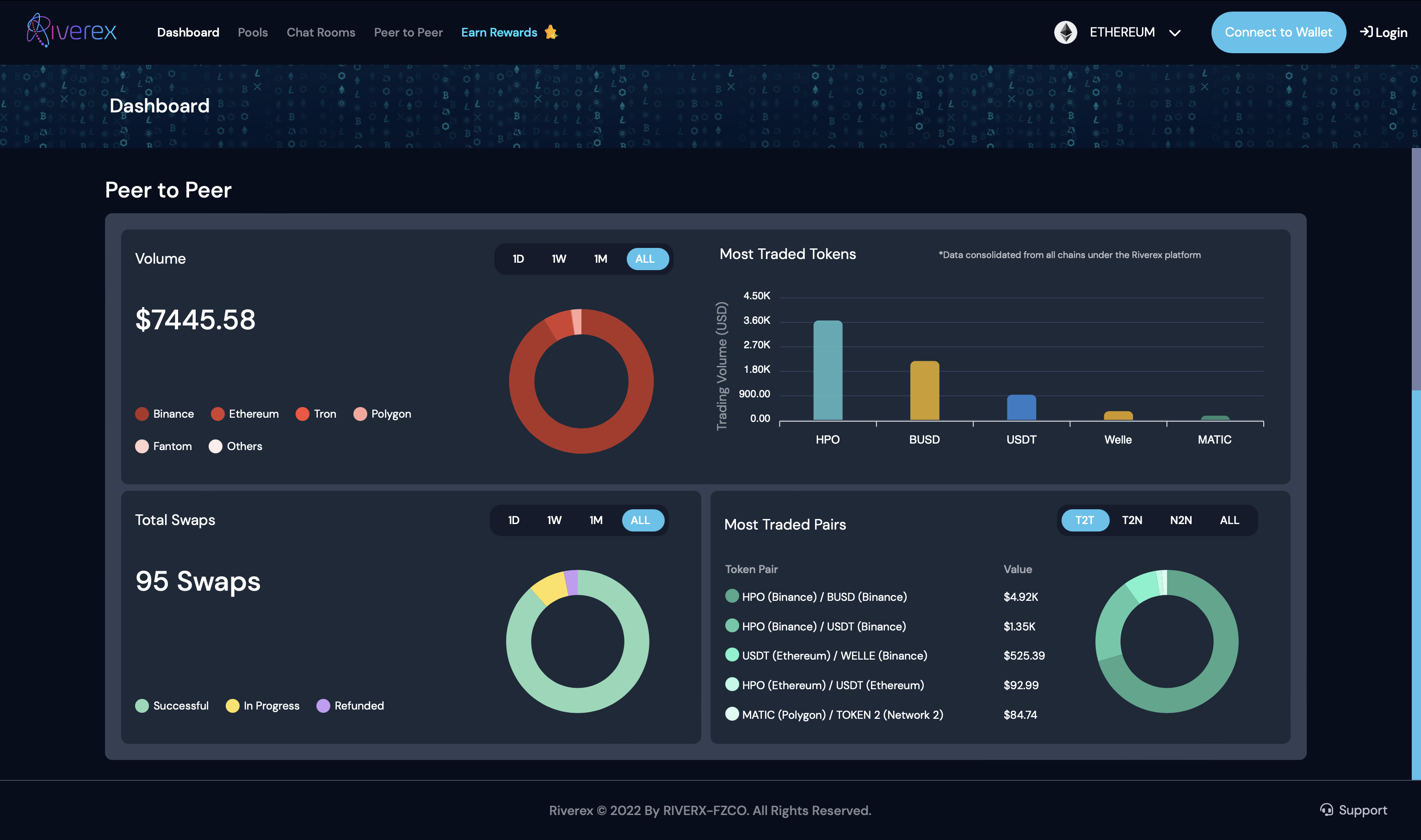Select MATIC (Polygon) / TOKEN 2 row

tap(885, 714)
